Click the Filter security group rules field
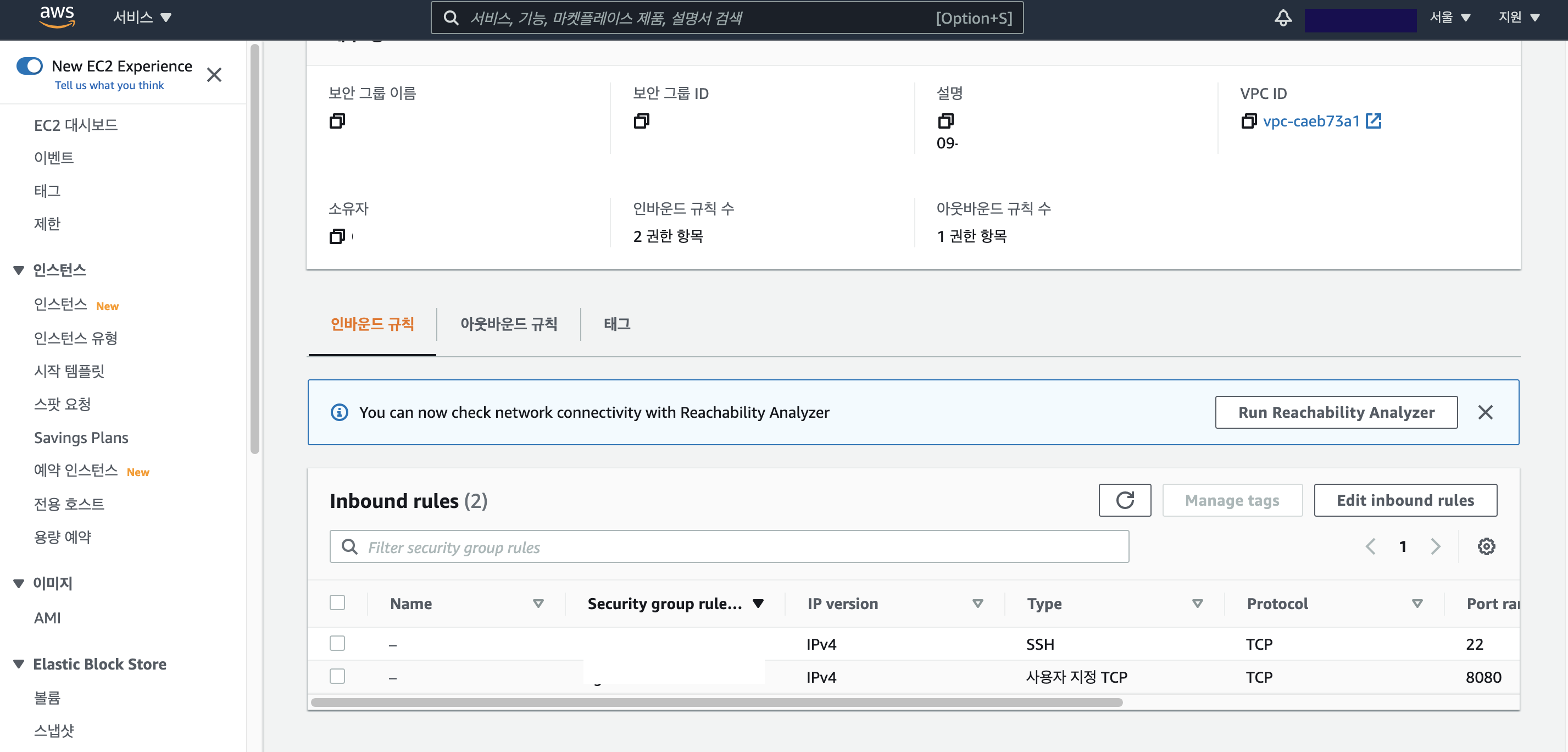The image size is (1568, 752). pos(729,547)
